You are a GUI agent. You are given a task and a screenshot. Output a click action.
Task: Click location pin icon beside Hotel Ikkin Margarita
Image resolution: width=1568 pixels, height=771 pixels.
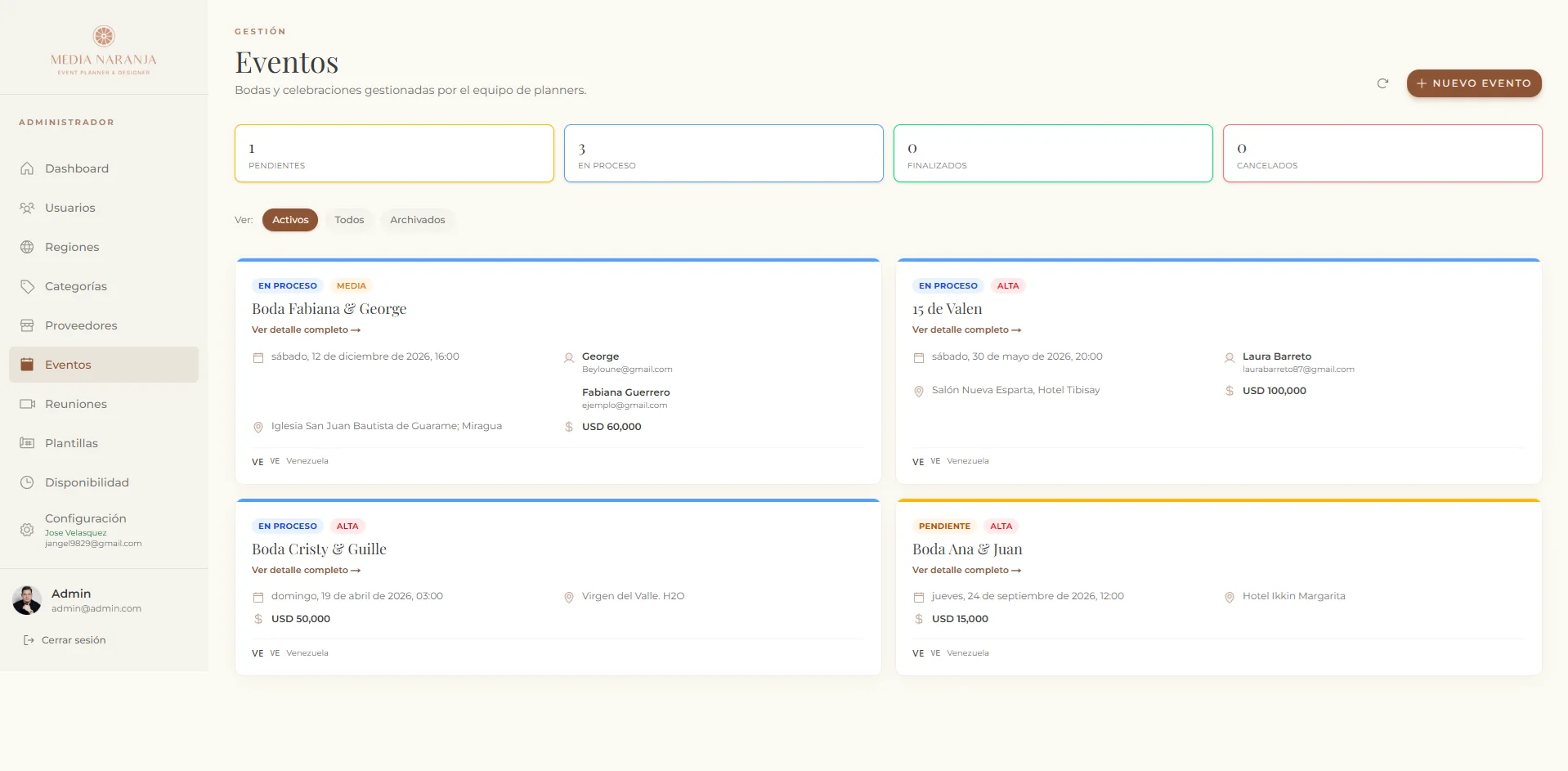pos(1229,597)
